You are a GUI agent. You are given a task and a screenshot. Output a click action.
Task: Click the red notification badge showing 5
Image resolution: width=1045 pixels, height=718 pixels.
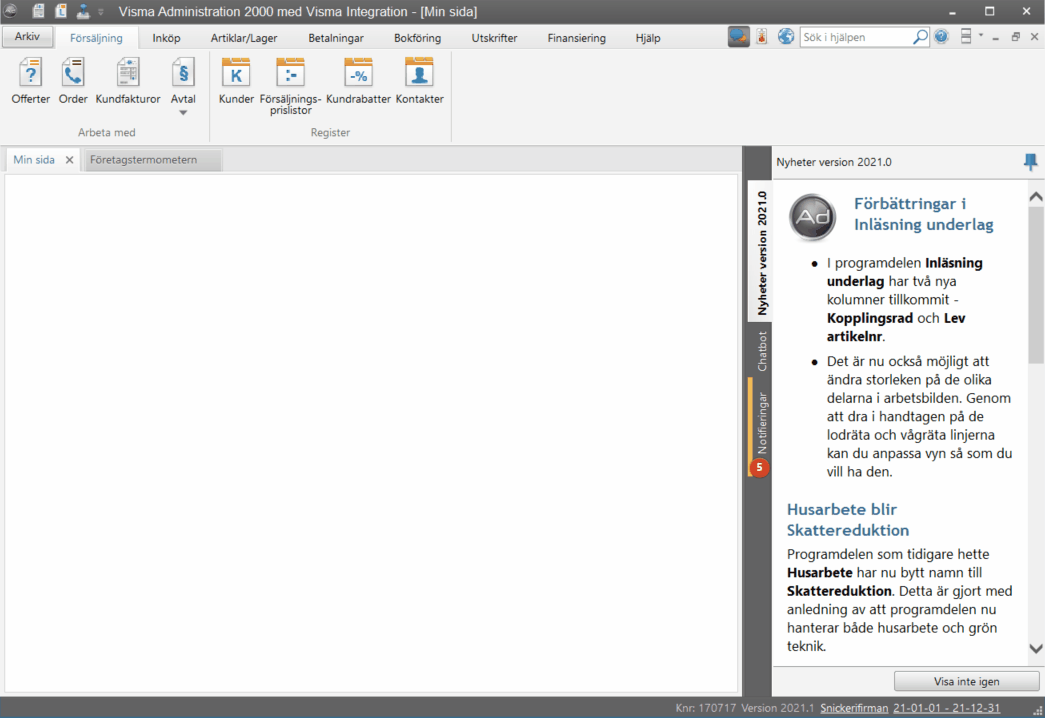pos(759,467)
